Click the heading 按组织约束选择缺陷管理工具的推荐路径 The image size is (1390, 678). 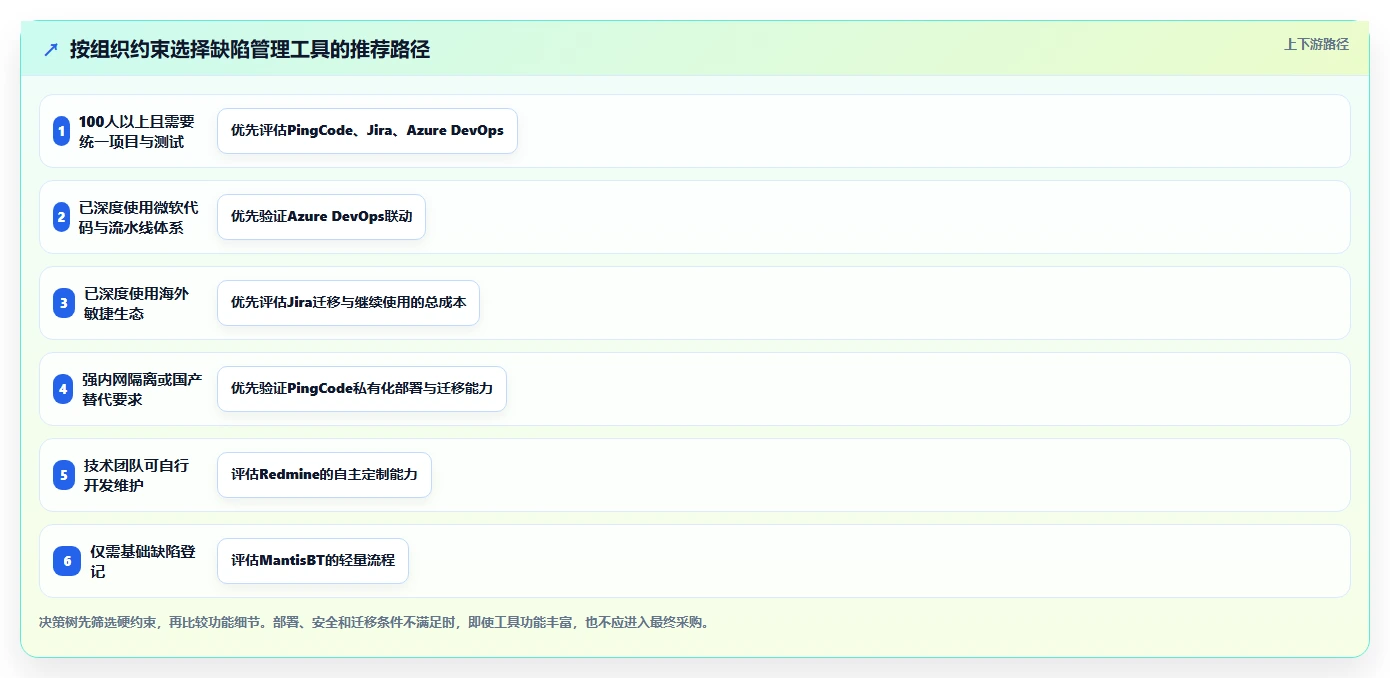click(250, 49)
